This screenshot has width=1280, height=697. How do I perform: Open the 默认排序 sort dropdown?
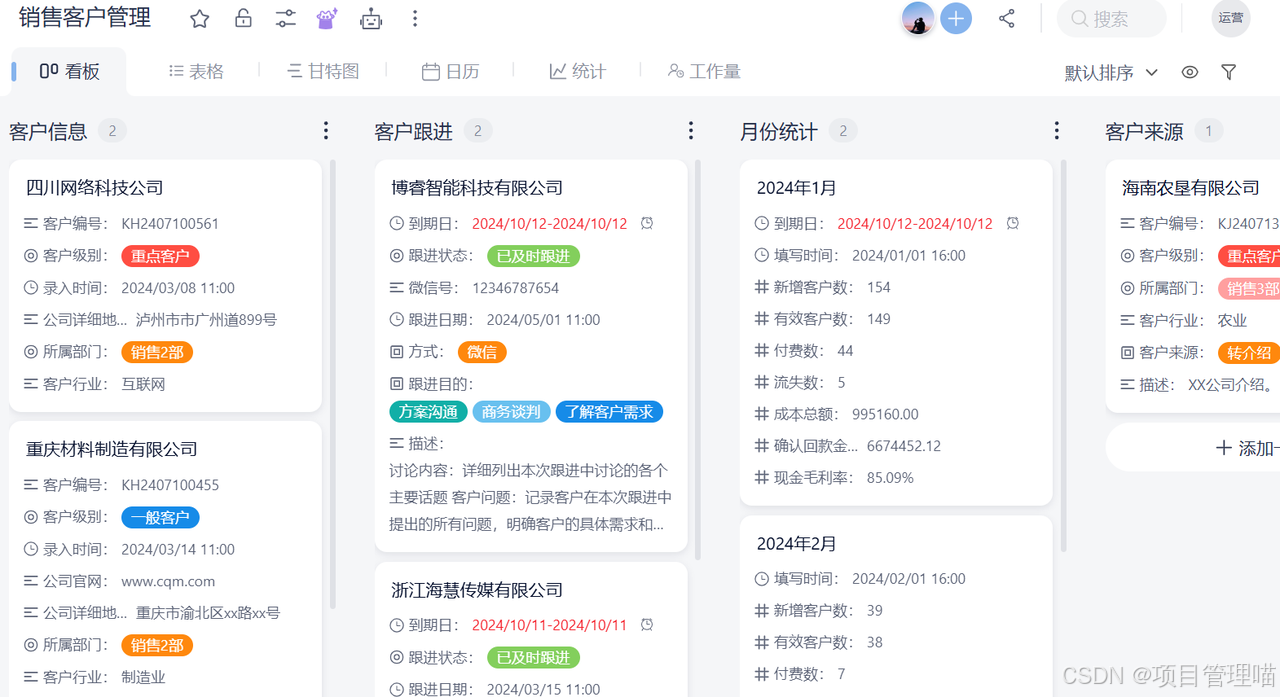tap(1111, 72)
